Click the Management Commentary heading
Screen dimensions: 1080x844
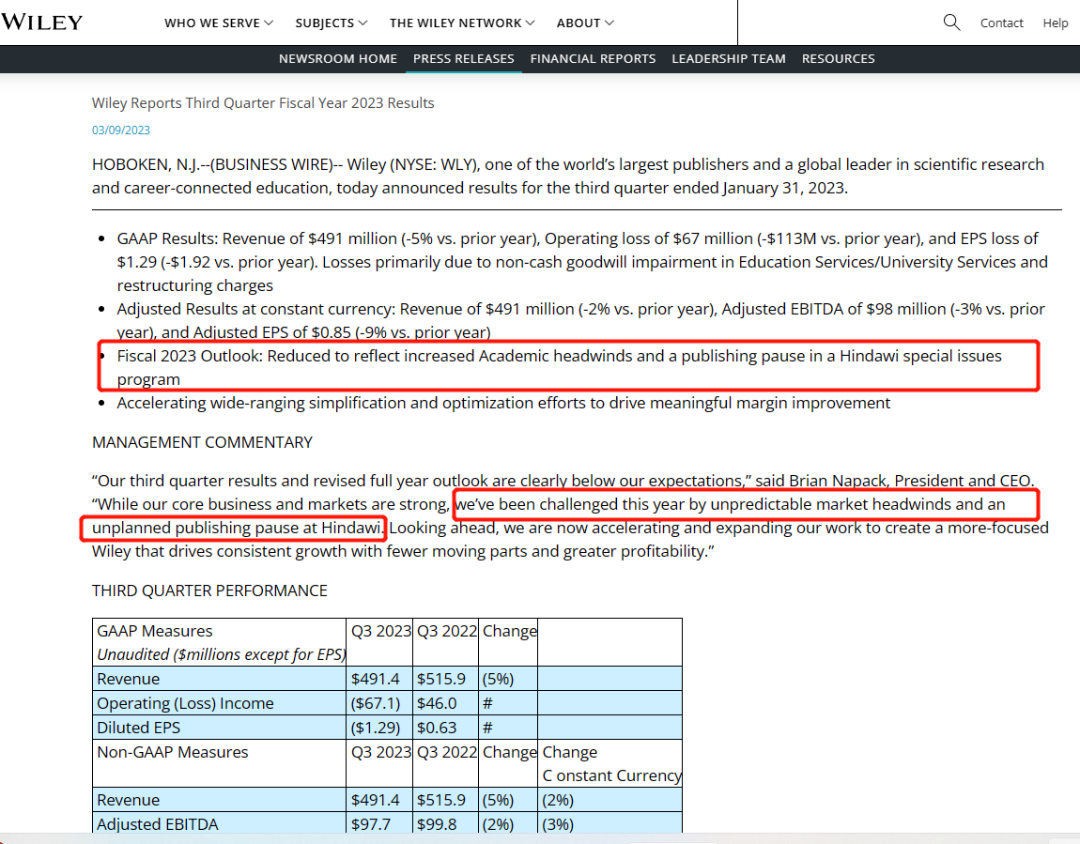[202, 442]
